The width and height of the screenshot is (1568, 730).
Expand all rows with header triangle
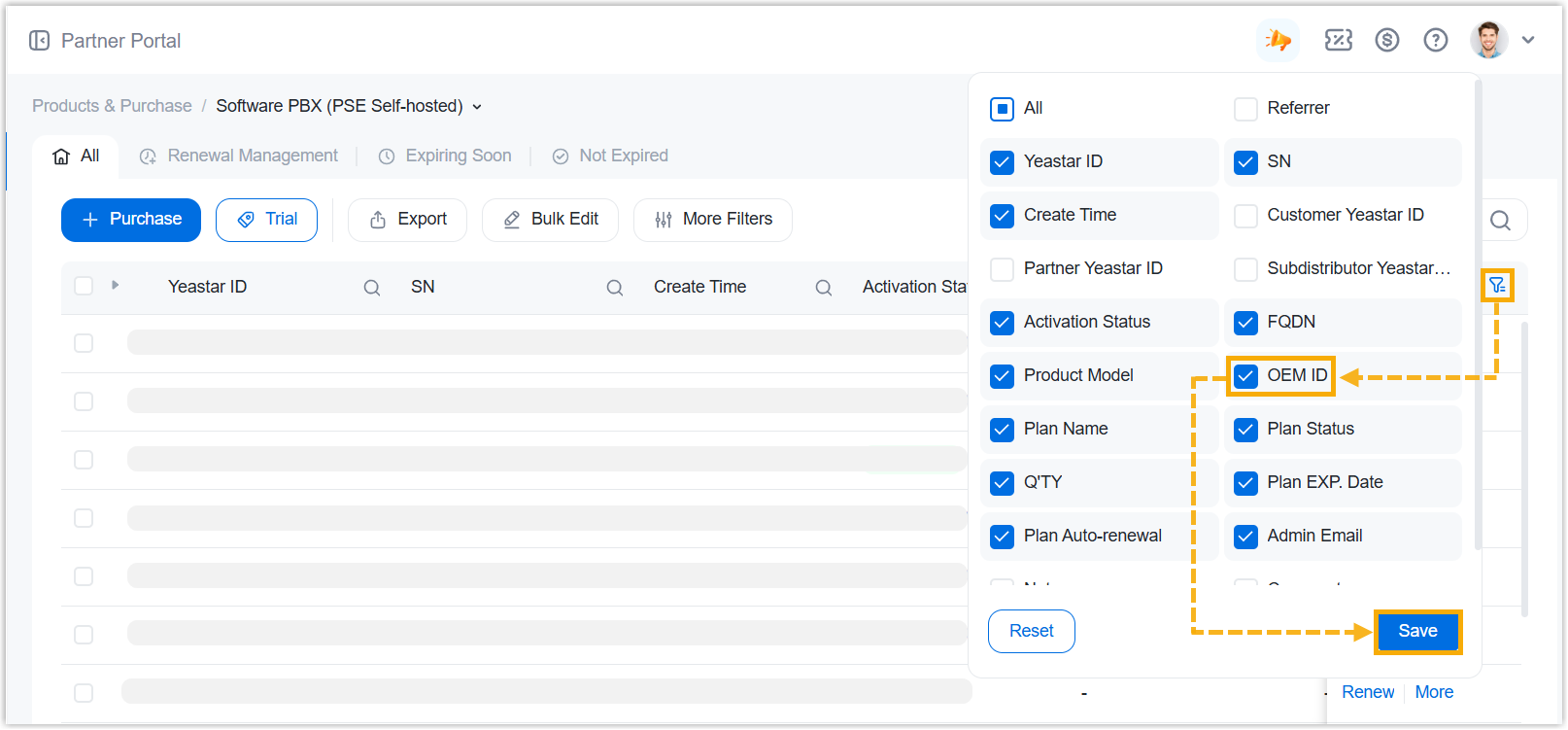click(x=115, y=286)
